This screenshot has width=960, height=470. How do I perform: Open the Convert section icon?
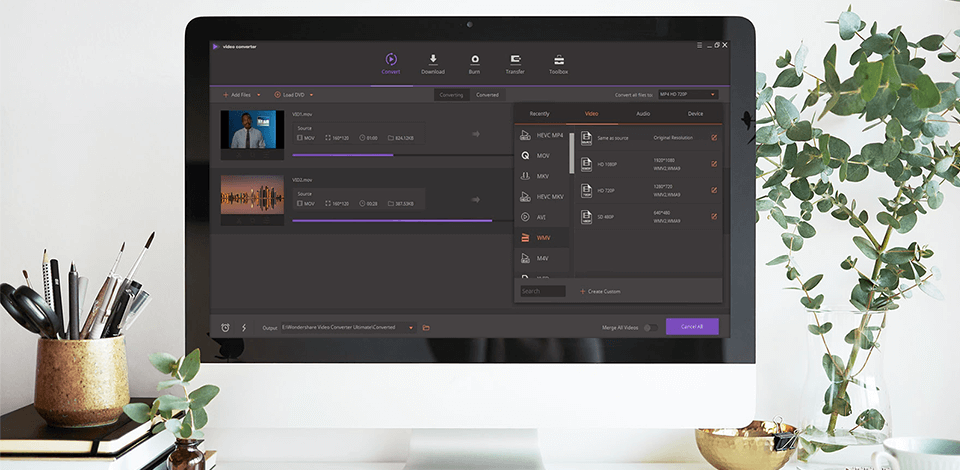click(391, 59)
